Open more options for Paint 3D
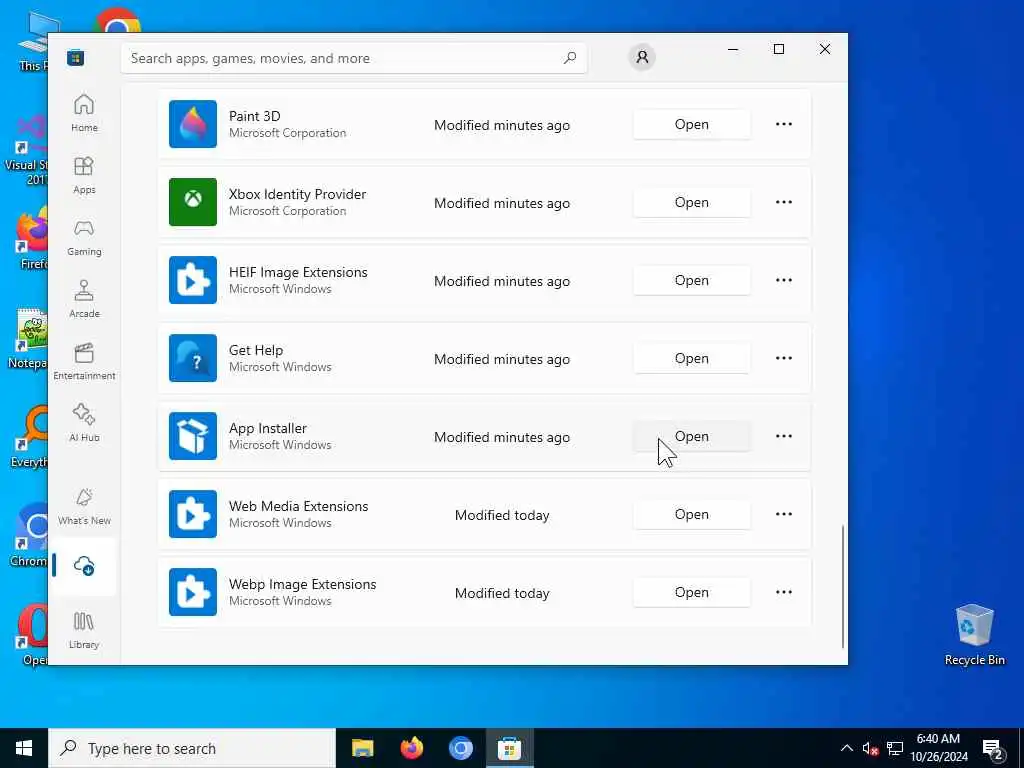This screenshot has width=1024, height=768. point(784,124)
